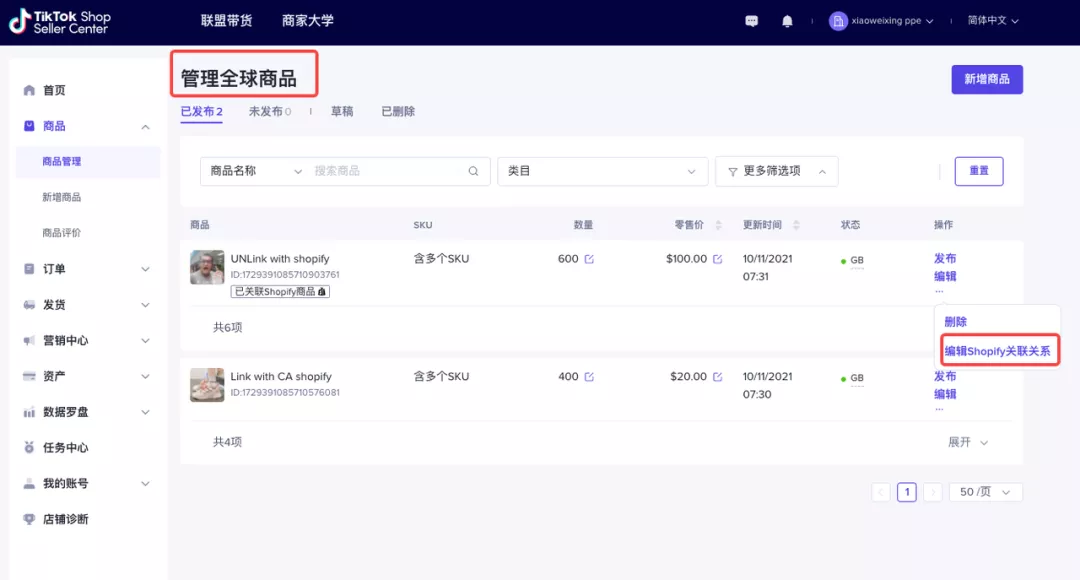
Task: Select 编辑Shopify关联关系 in the context menu
Action: (997, 350)
